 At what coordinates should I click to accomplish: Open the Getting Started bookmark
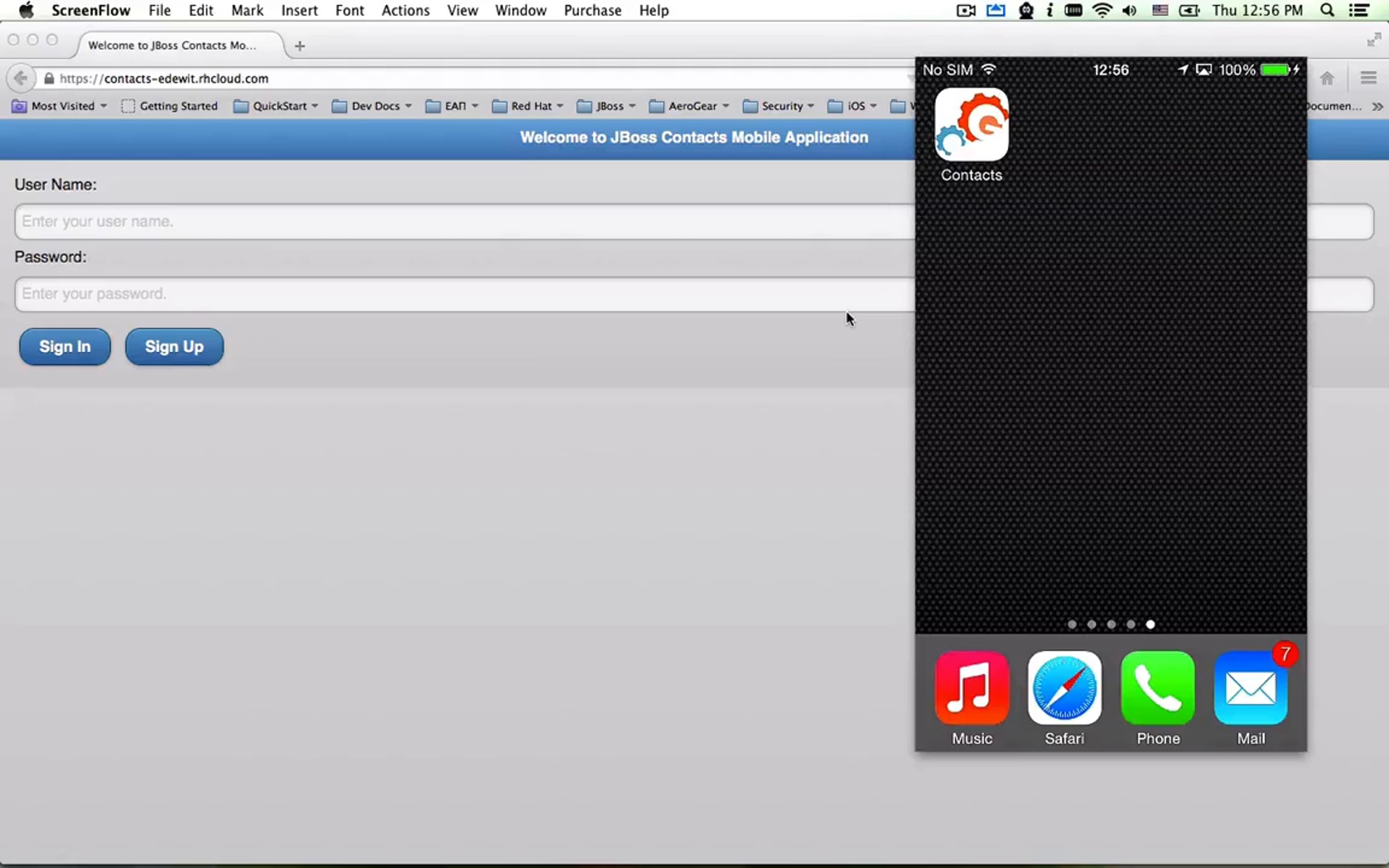point(170,106)
